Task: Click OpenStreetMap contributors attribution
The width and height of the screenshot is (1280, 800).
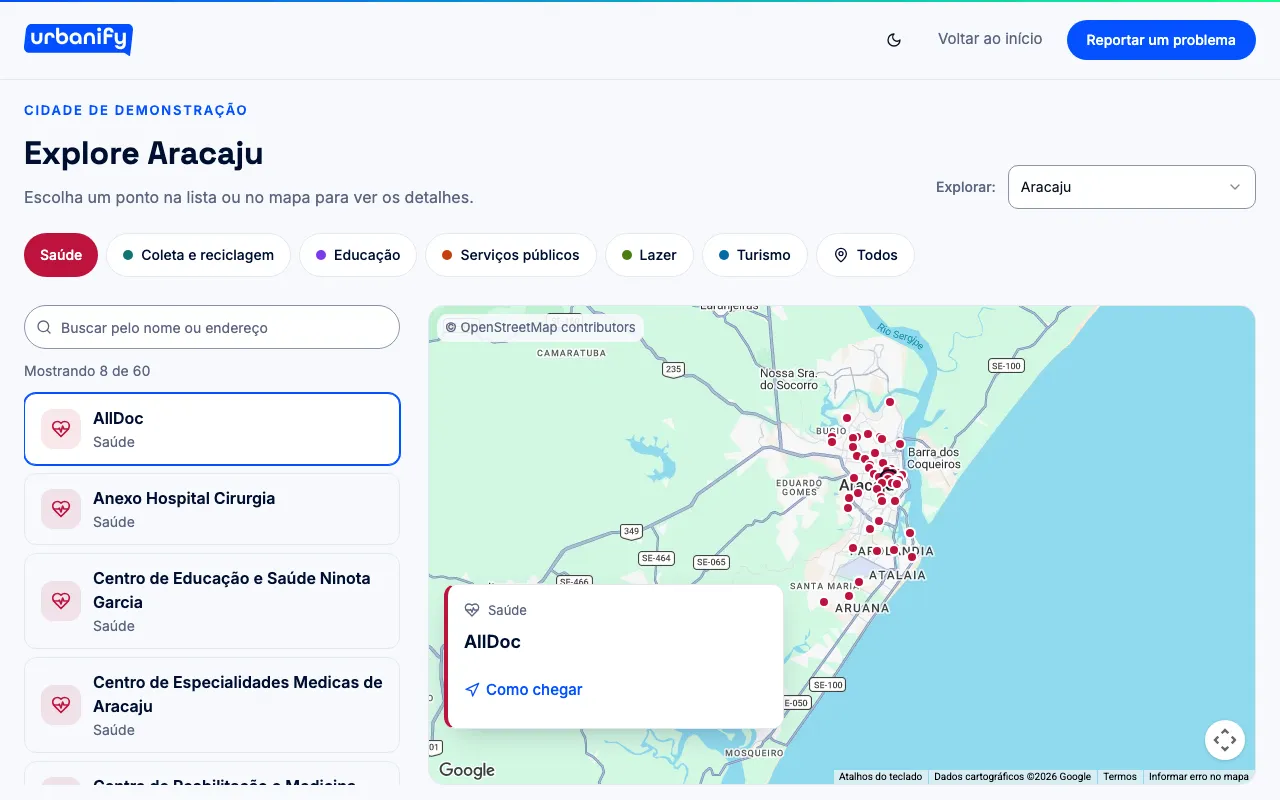Action: pyautogui.click(x=540, y=327)
